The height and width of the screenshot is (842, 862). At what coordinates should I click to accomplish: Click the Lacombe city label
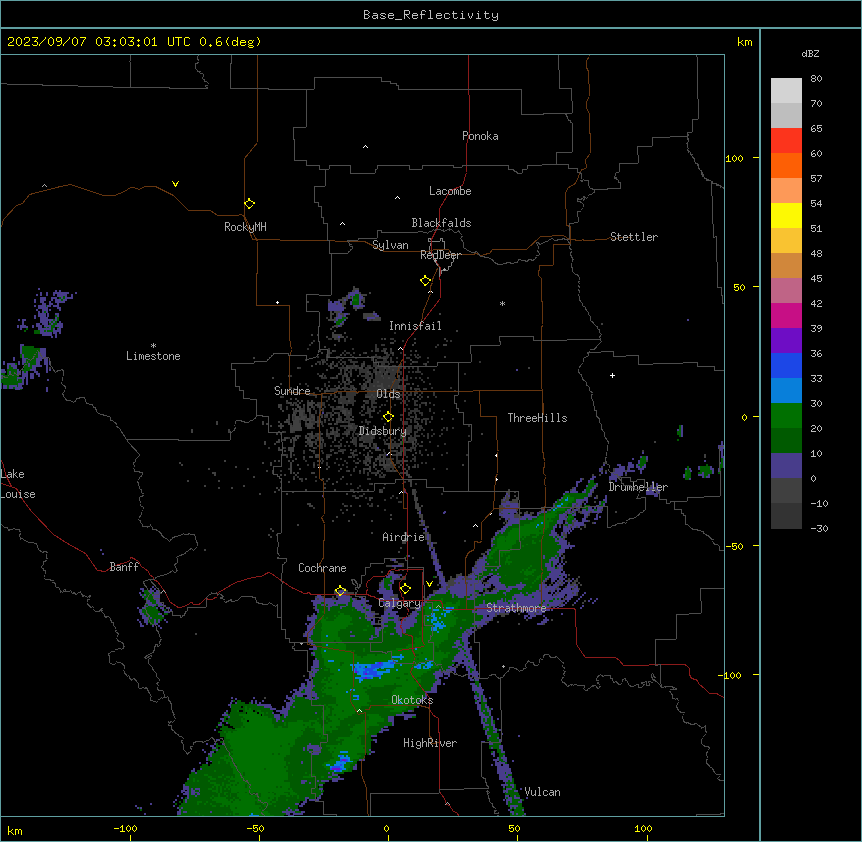point(450,191)
